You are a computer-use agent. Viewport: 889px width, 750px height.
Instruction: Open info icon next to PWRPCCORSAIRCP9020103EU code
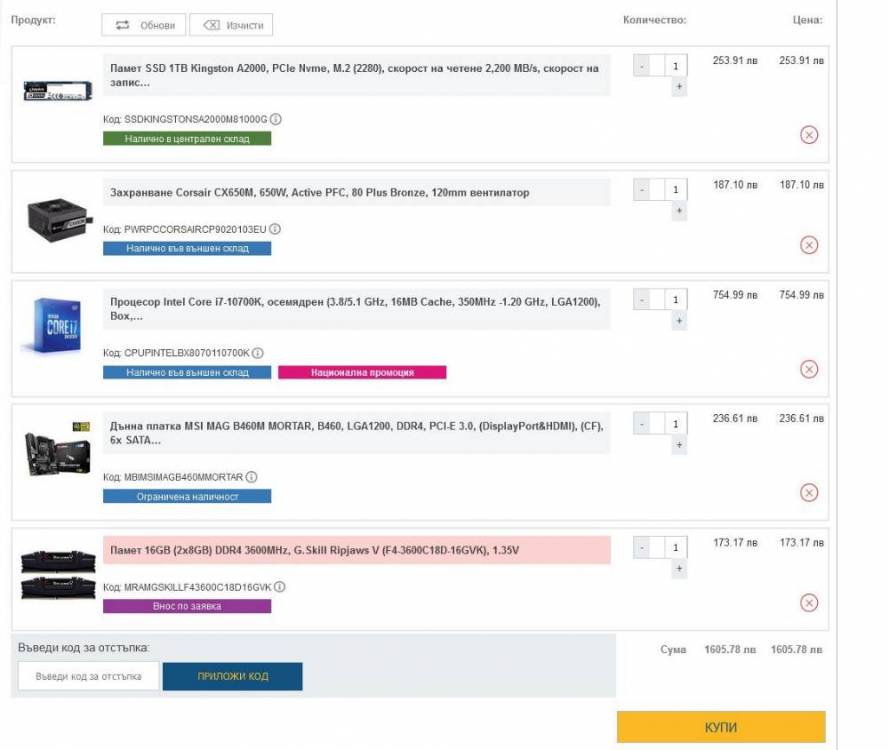pos(275,229)
